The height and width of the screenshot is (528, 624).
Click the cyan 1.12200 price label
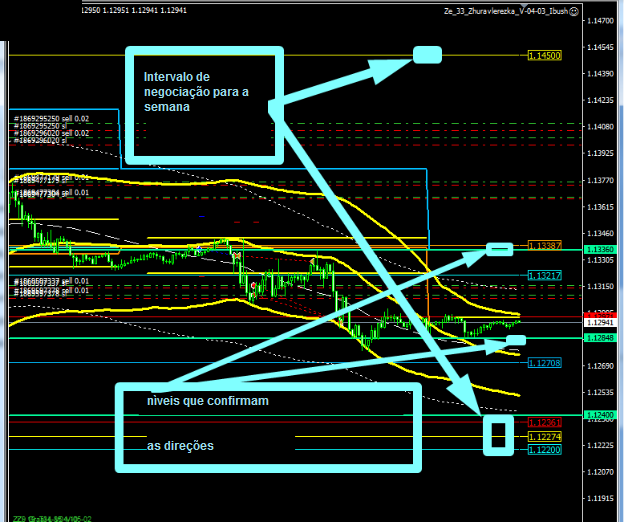544,450
